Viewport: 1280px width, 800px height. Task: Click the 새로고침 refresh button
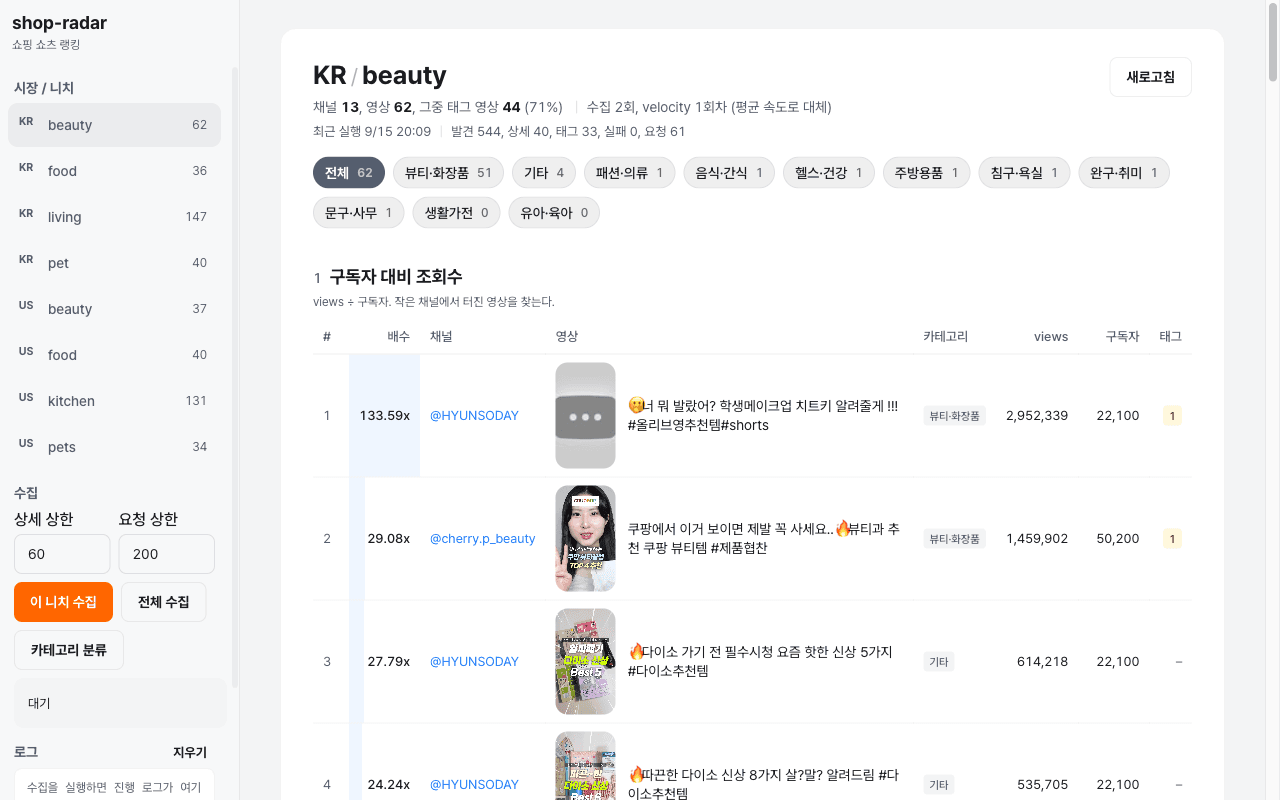(x=1150, y=77)
